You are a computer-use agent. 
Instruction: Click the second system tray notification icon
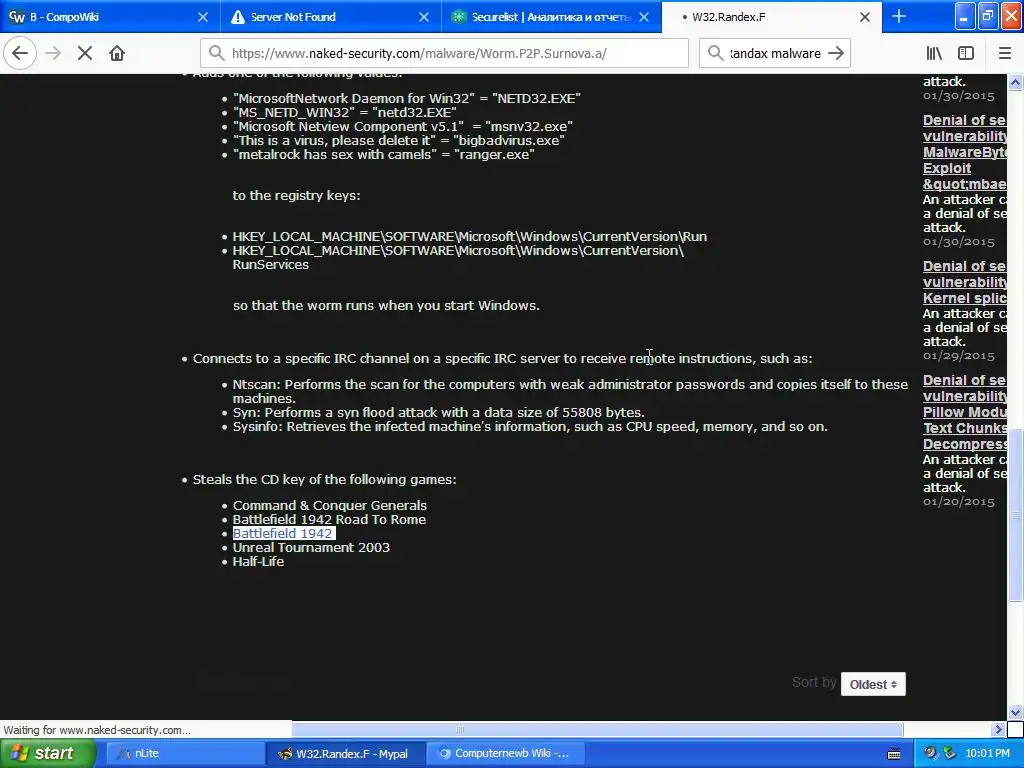pos(948,754)
